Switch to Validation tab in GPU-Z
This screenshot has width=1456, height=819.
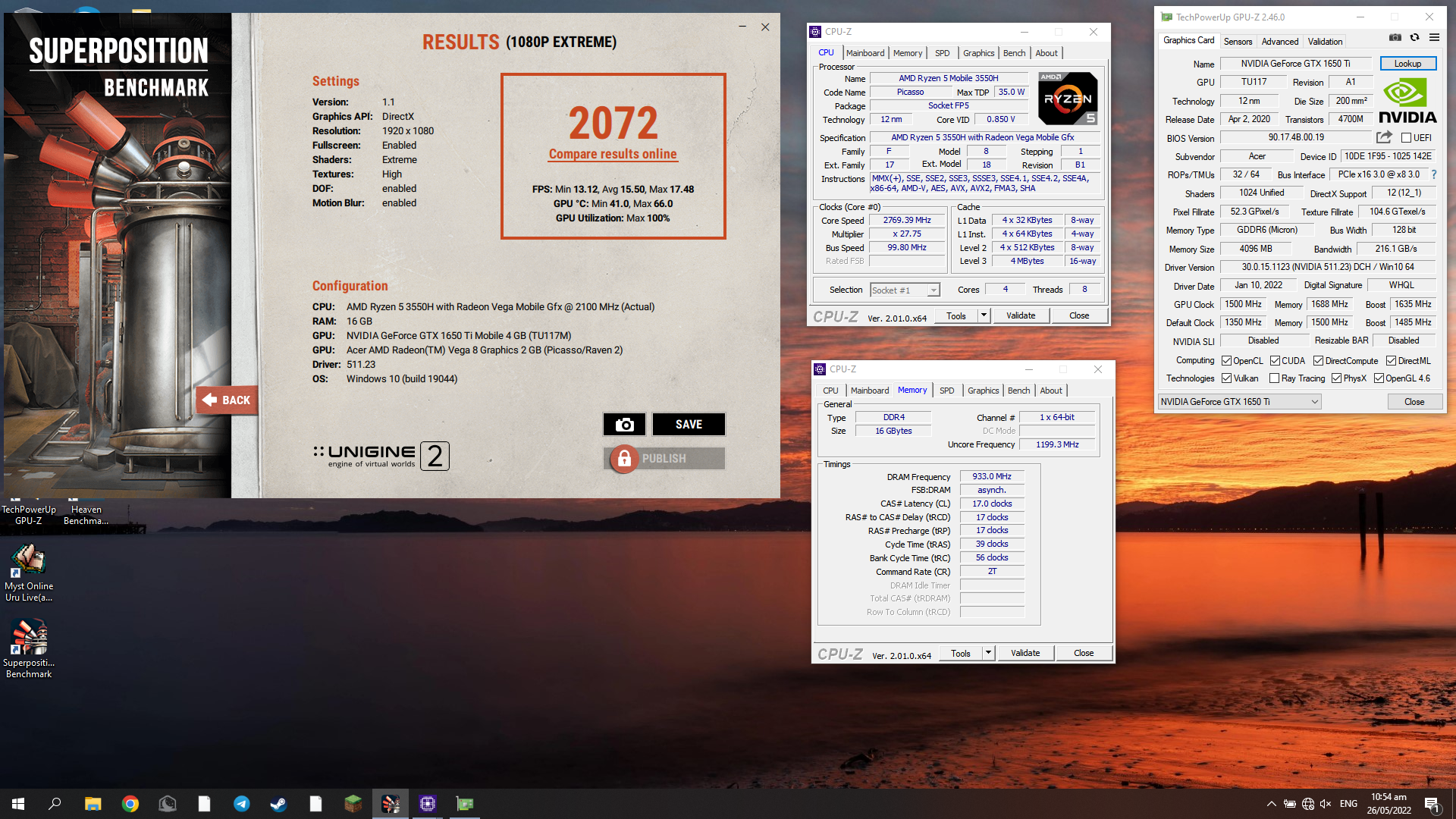click(x=1325, y=42)
